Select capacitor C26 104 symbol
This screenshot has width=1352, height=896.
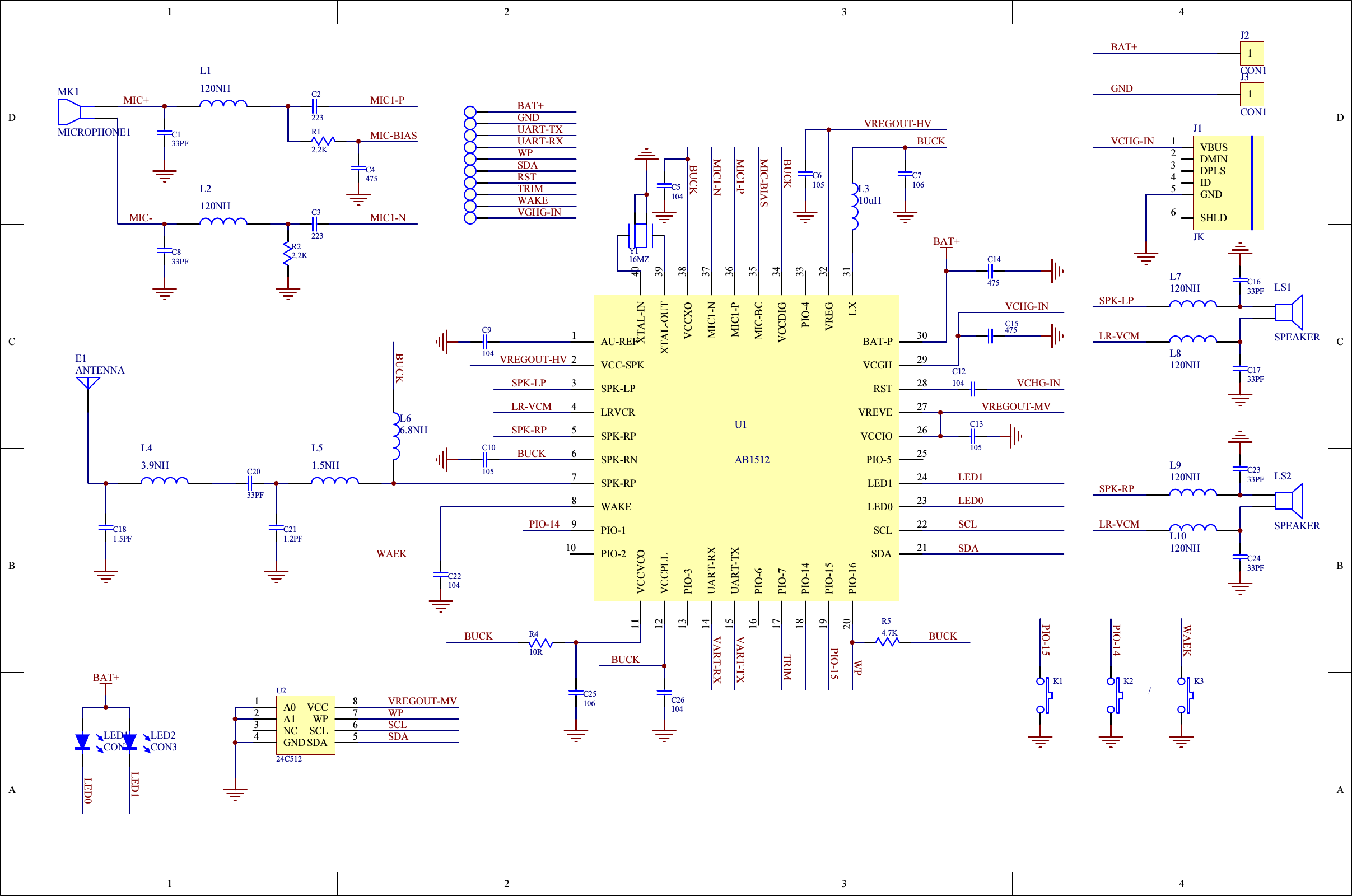[x=664, y=693]
